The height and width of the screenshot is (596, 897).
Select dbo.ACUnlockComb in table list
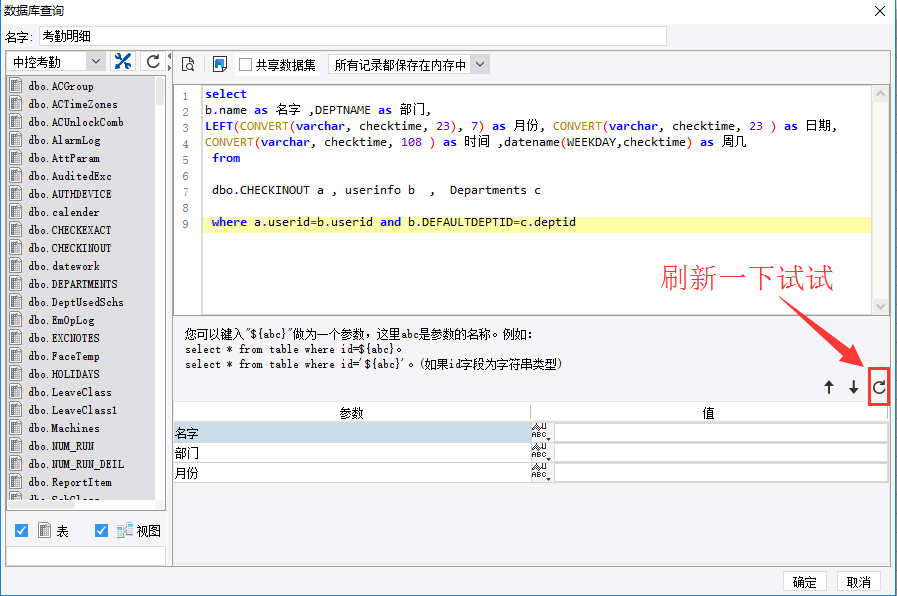[x=76, y=122]
